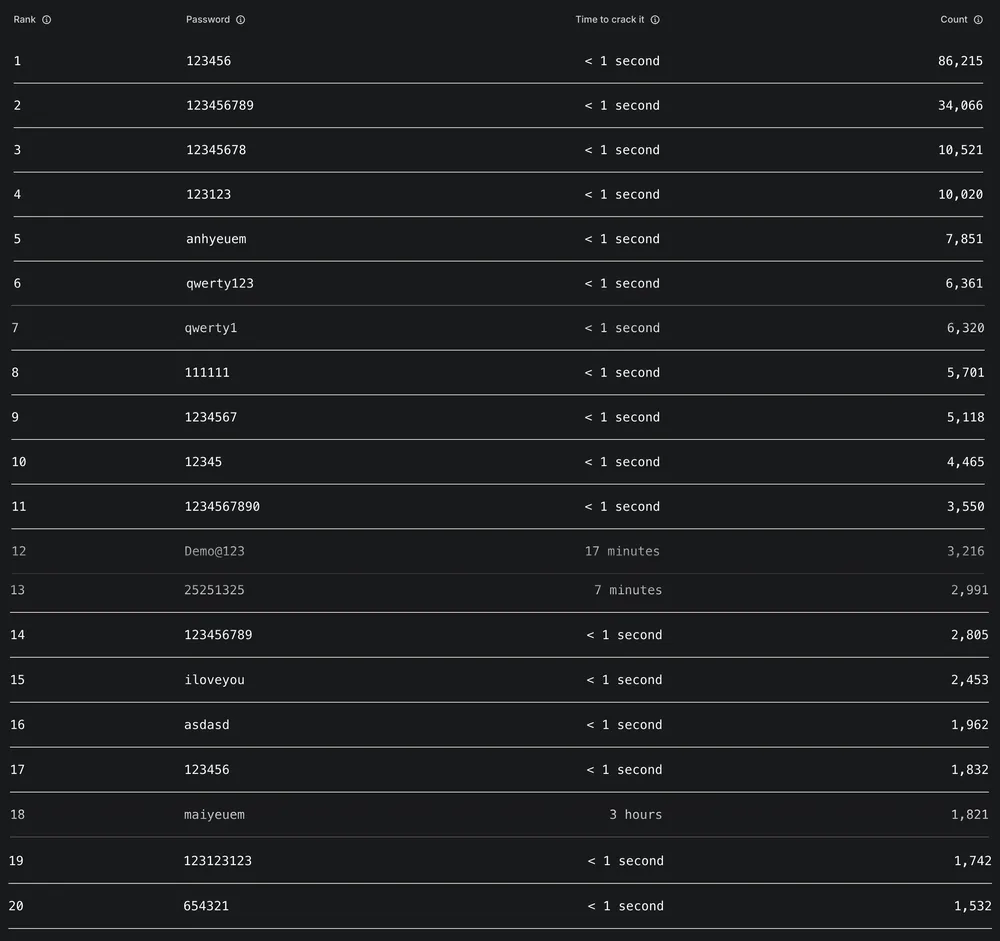Viewport: 1000px width, 941px height.
Task: Click the asdasd password entry
Action: point(207,725)
